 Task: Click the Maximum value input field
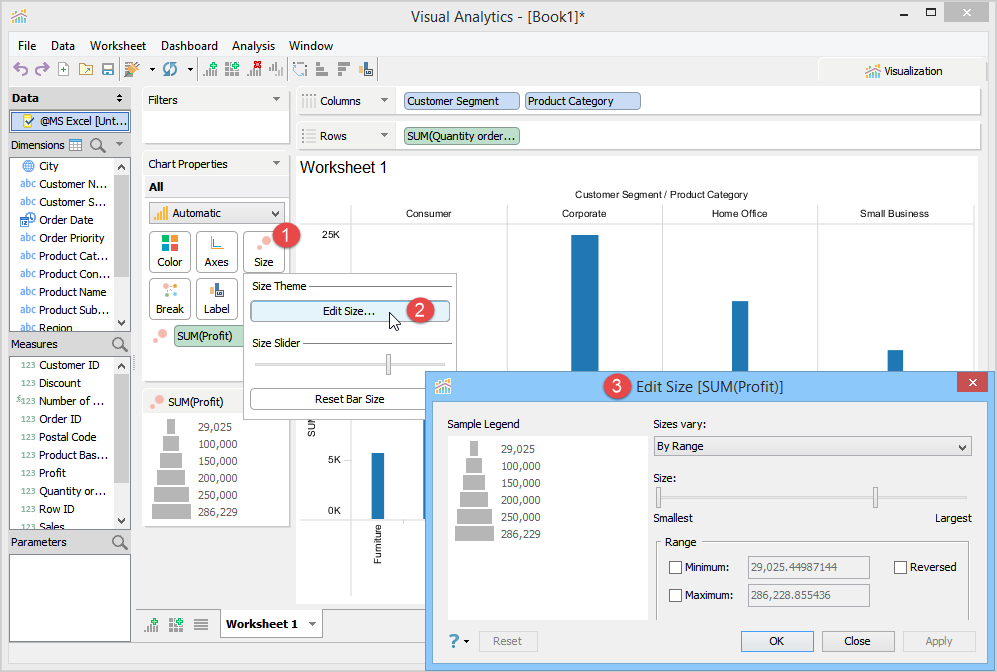[808, 595]
